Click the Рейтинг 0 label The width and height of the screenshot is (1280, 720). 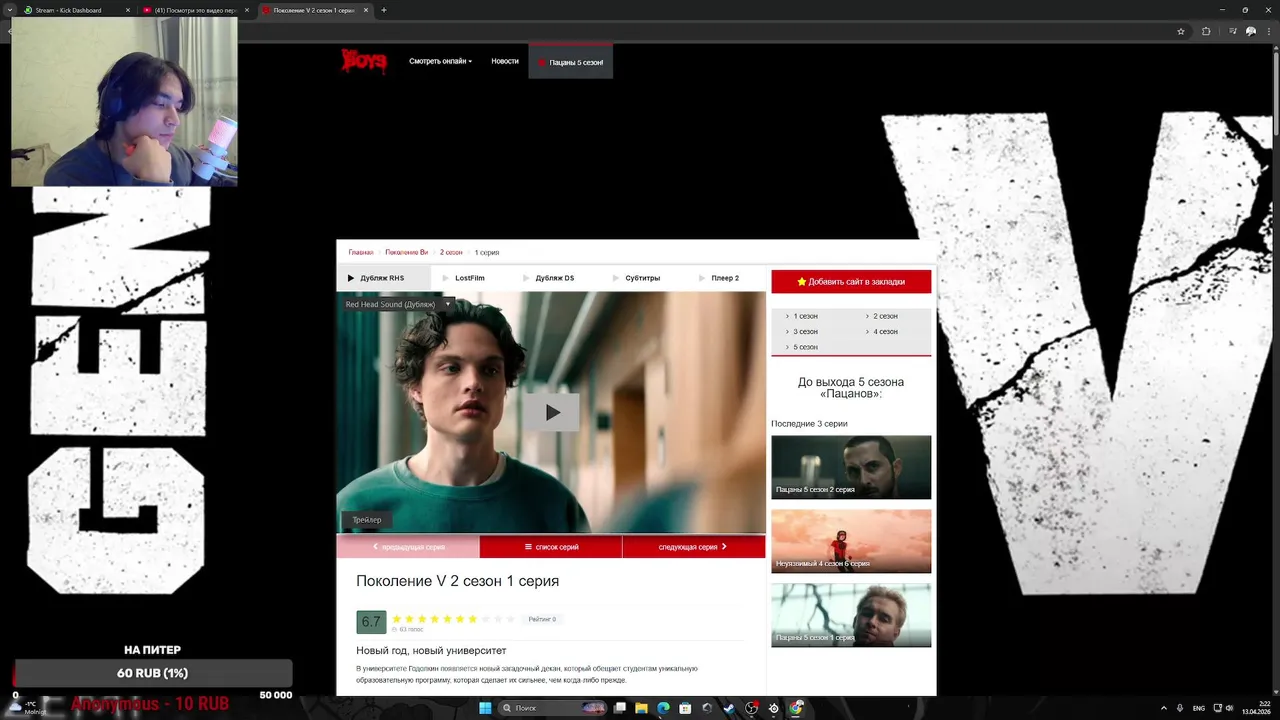click(541, 619)
